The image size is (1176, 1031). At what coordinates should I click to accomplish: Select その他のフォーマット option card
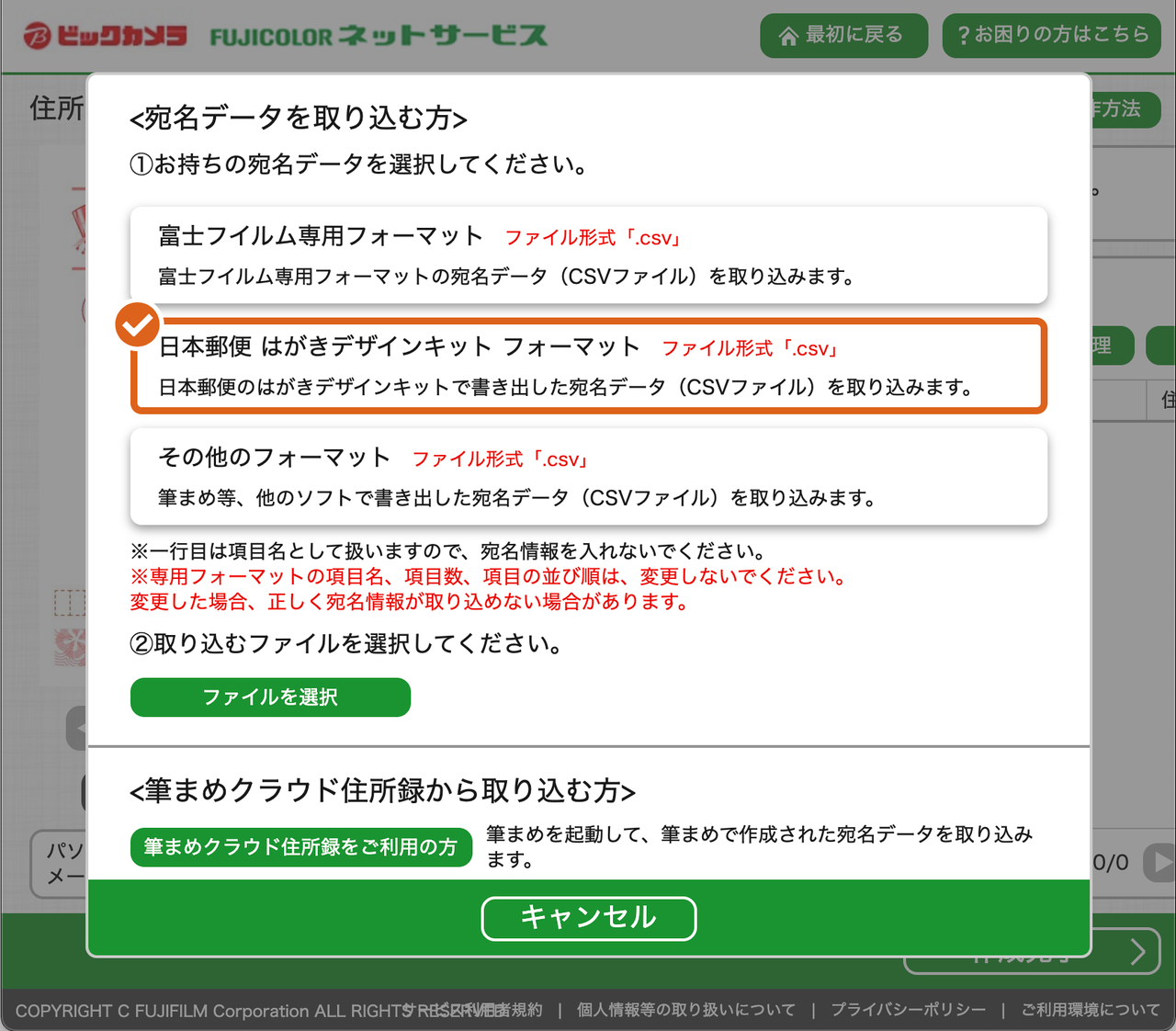[588, 476]
